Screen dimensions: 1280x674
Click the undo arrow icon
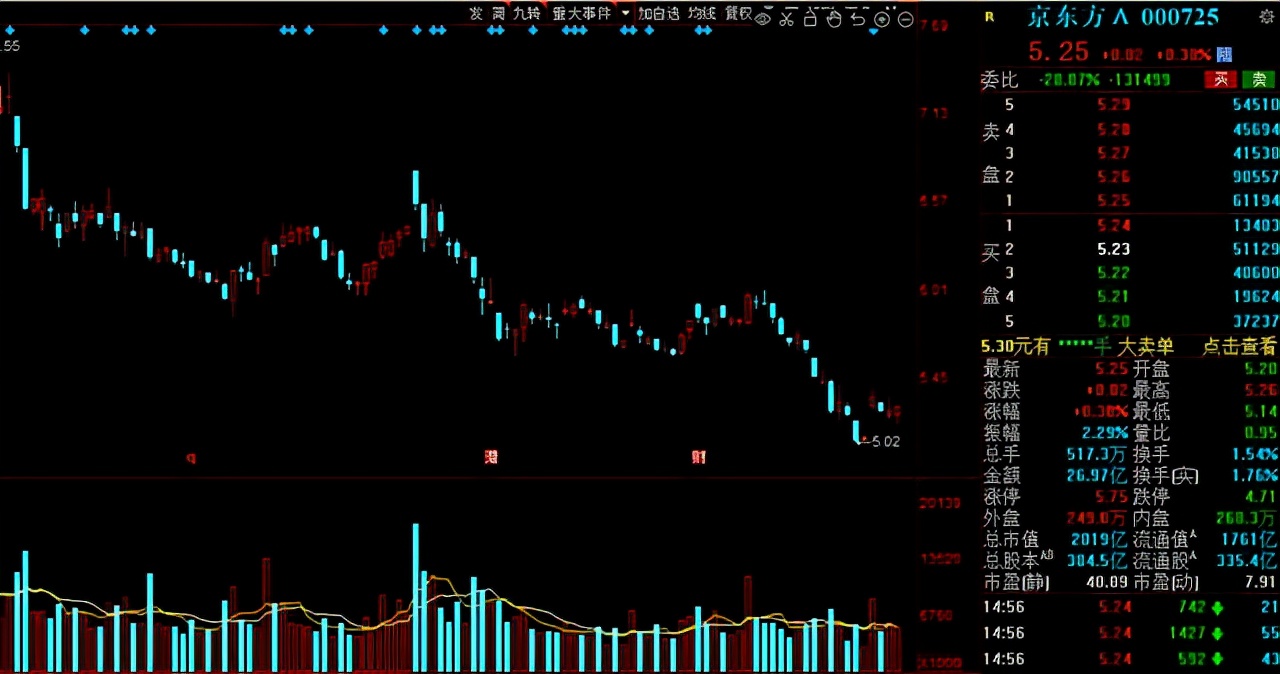coord(858,18)
